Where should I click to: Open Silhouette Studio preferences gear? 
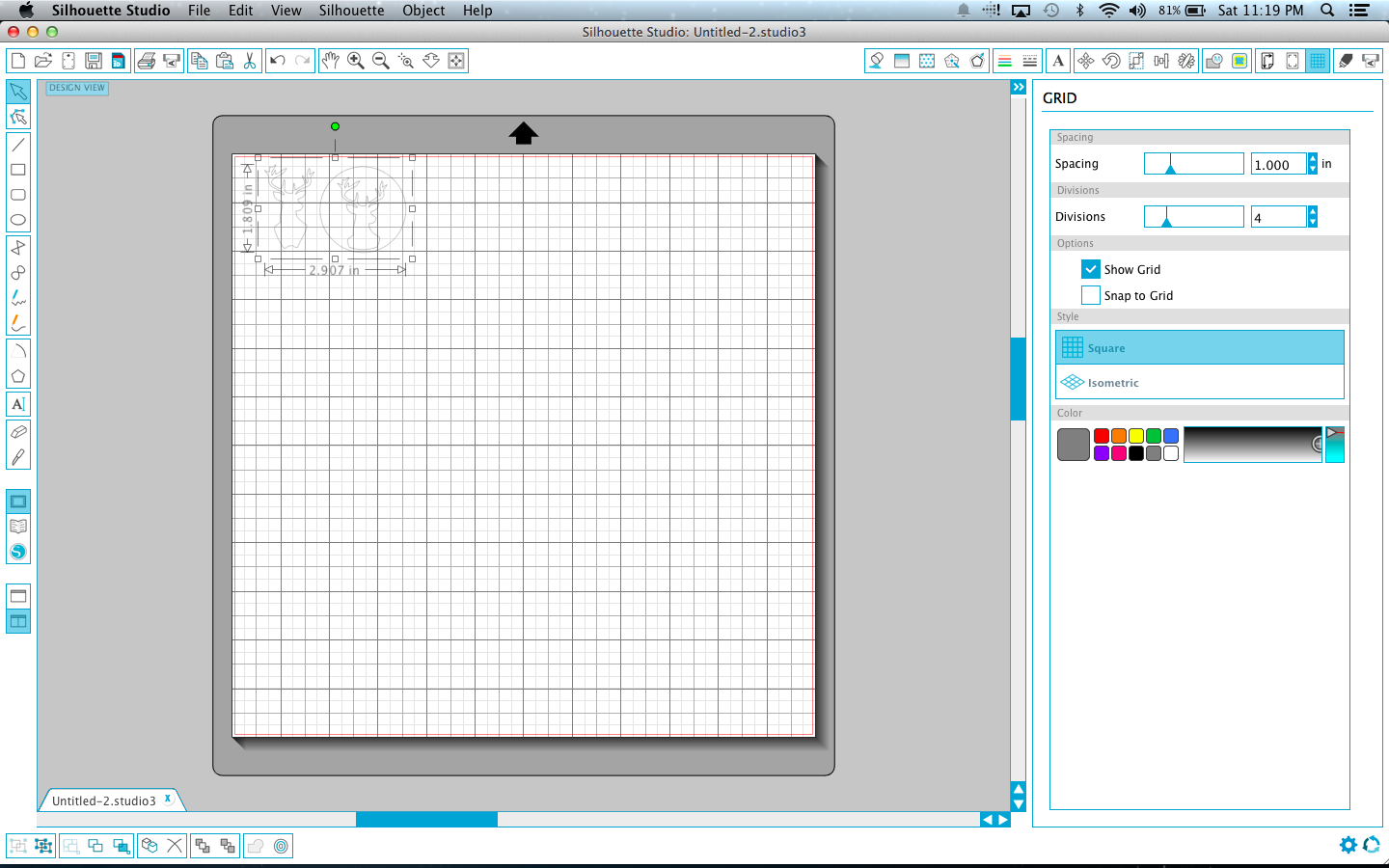[x=1348, y=845]
